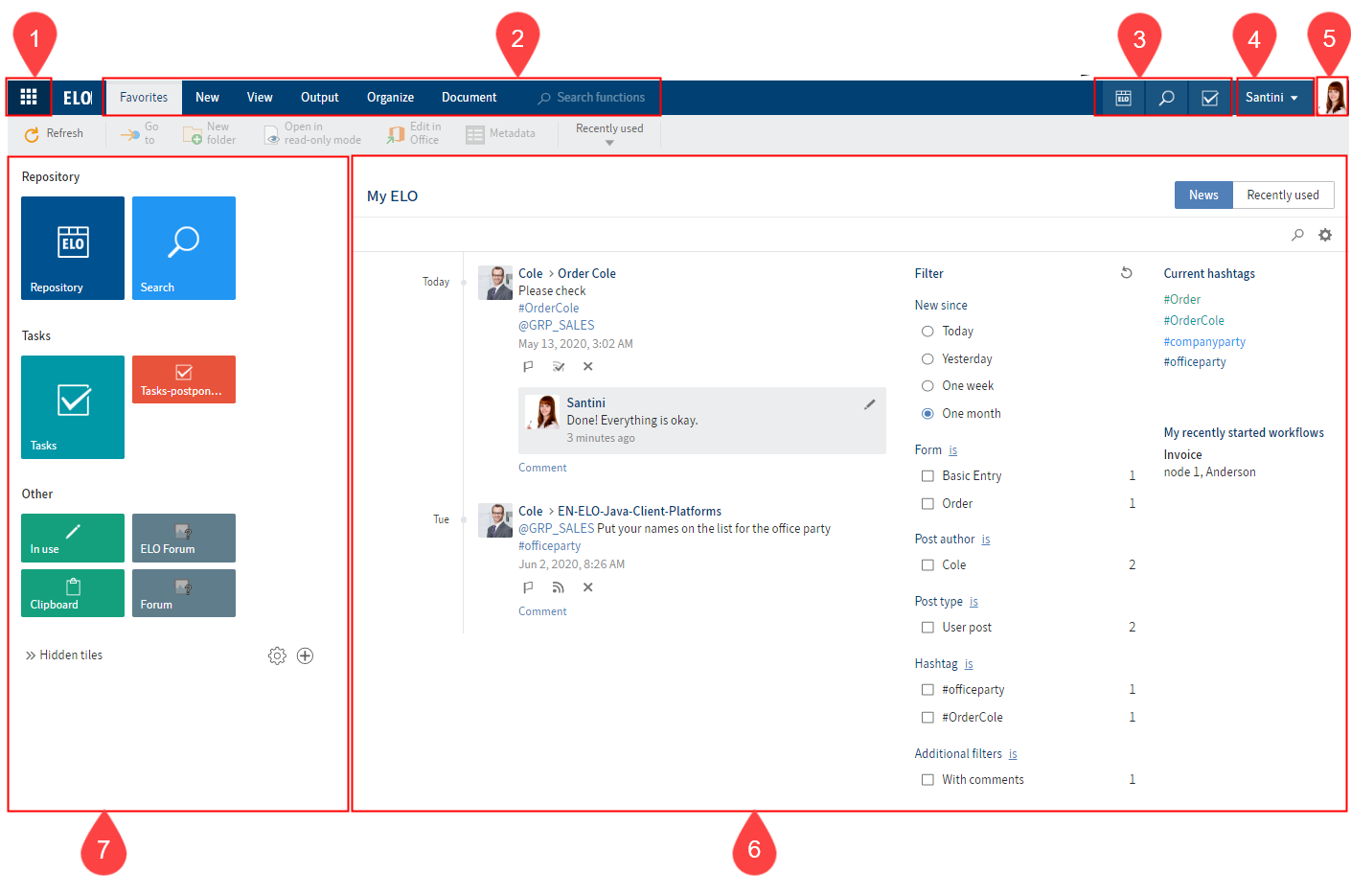
Task: Click in the Search functions field
Action: (x=592, y=98)
